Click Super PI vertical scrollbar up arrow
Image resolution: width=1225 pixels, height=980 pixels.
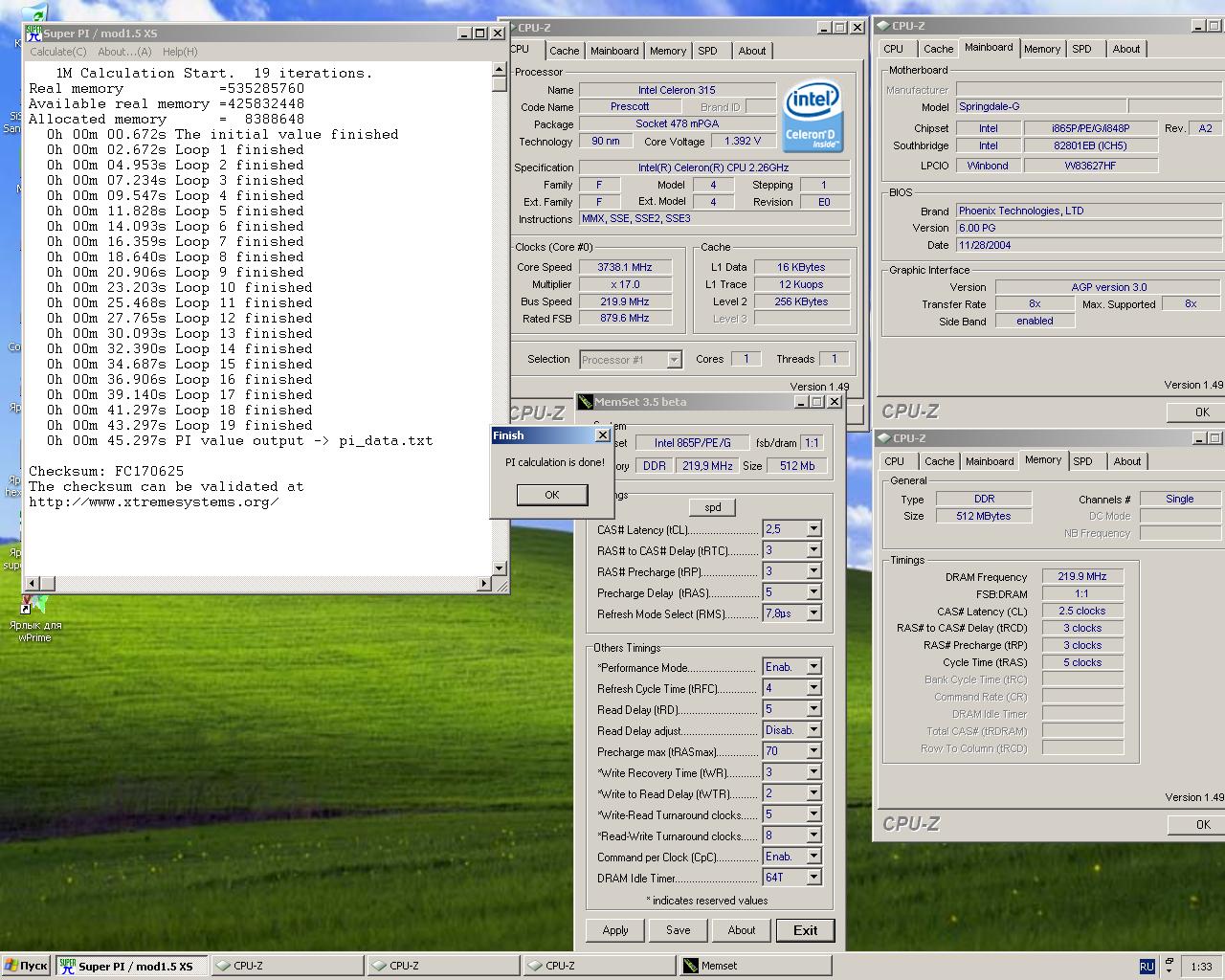[x=499, y=69]
